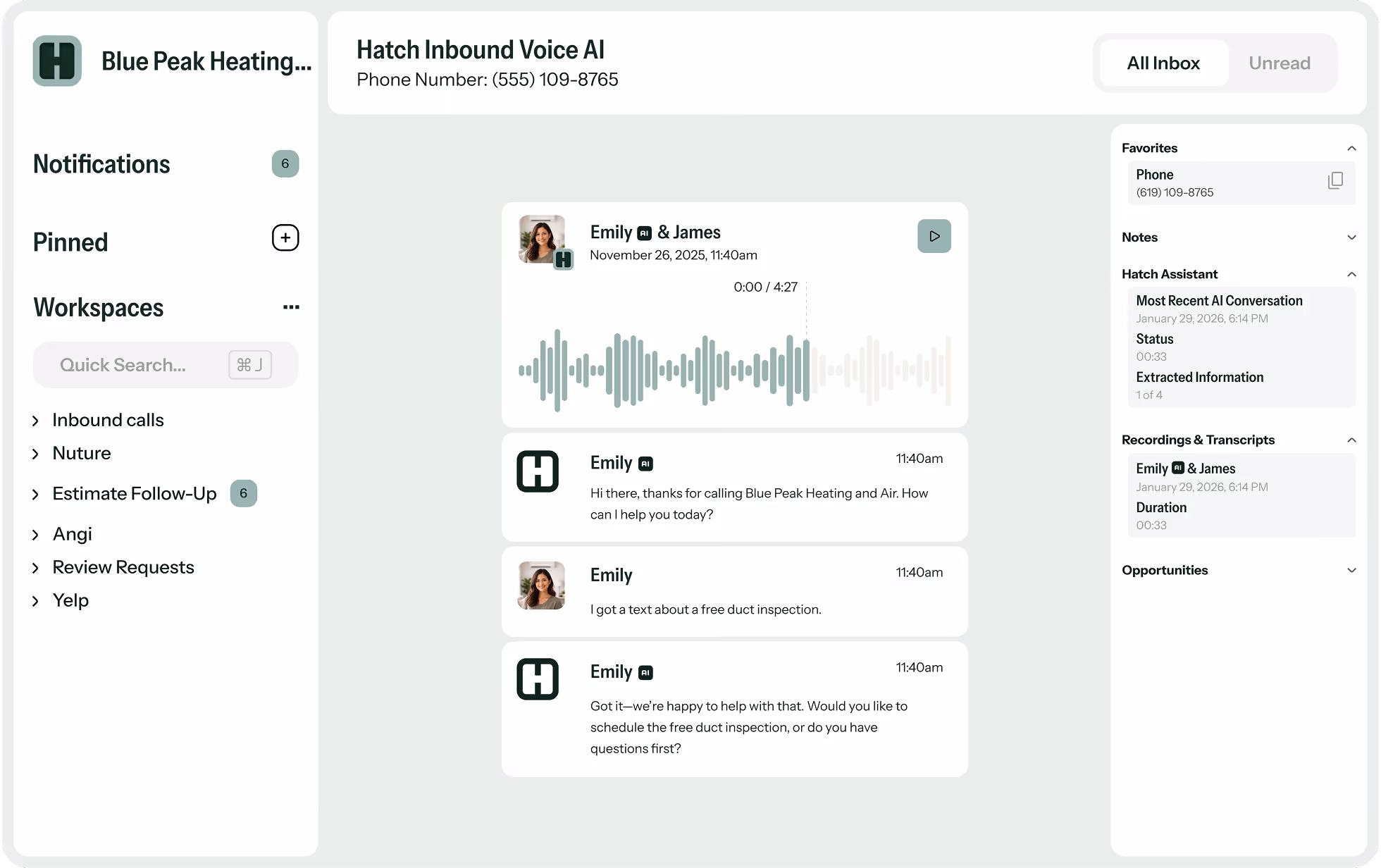Screen dimensions: 1381x868
Task: Open the Workspaces heading
Action: 99,308
